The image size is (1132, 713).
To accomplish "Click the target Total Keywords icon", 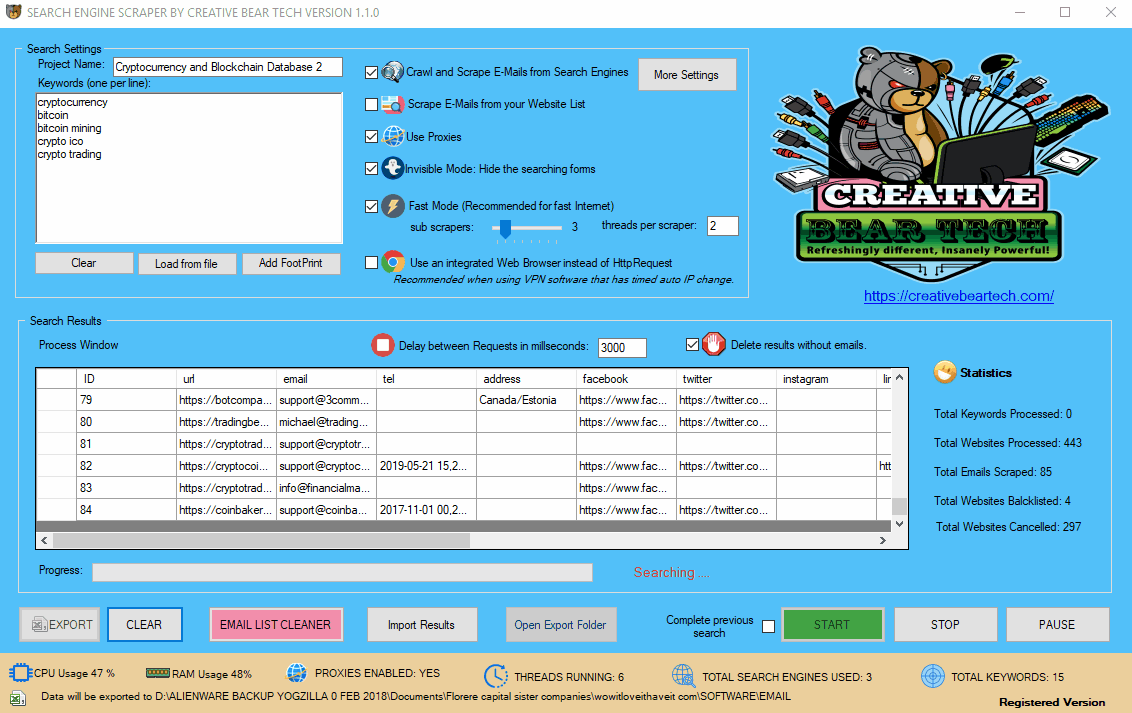I will coord(933,676).
